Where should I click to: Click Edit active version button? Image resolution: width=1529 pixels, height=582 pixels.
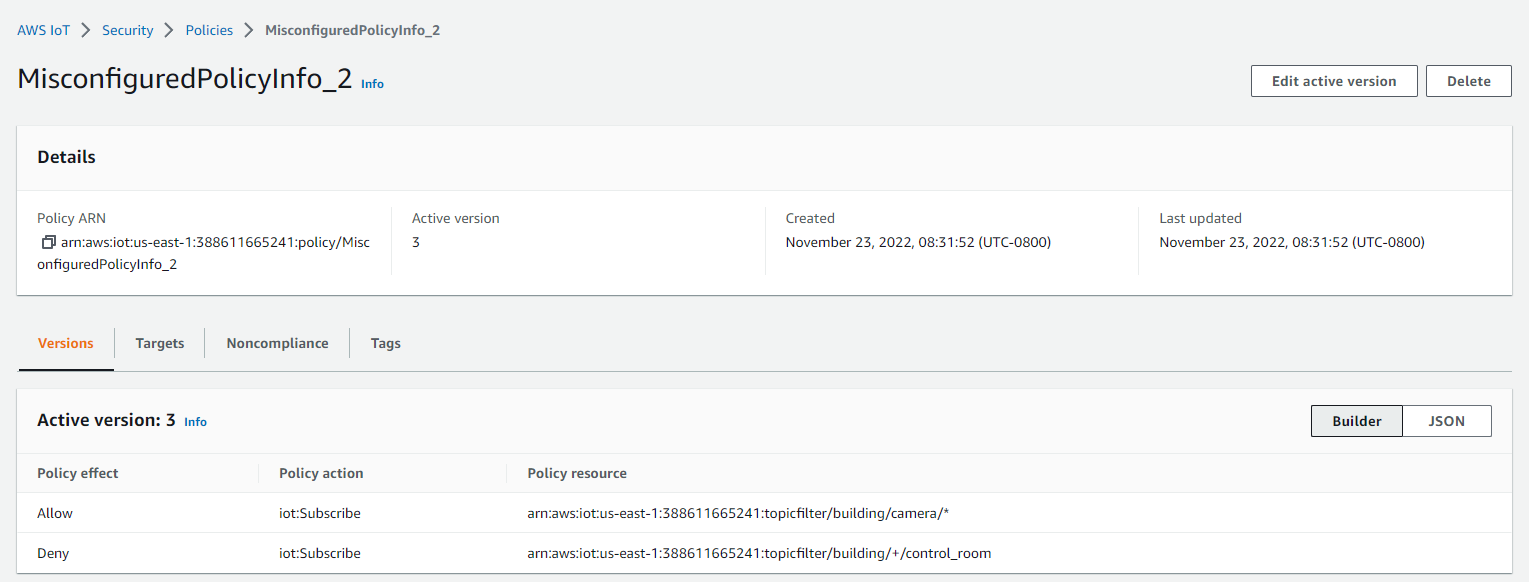(x=1334, y=81)
